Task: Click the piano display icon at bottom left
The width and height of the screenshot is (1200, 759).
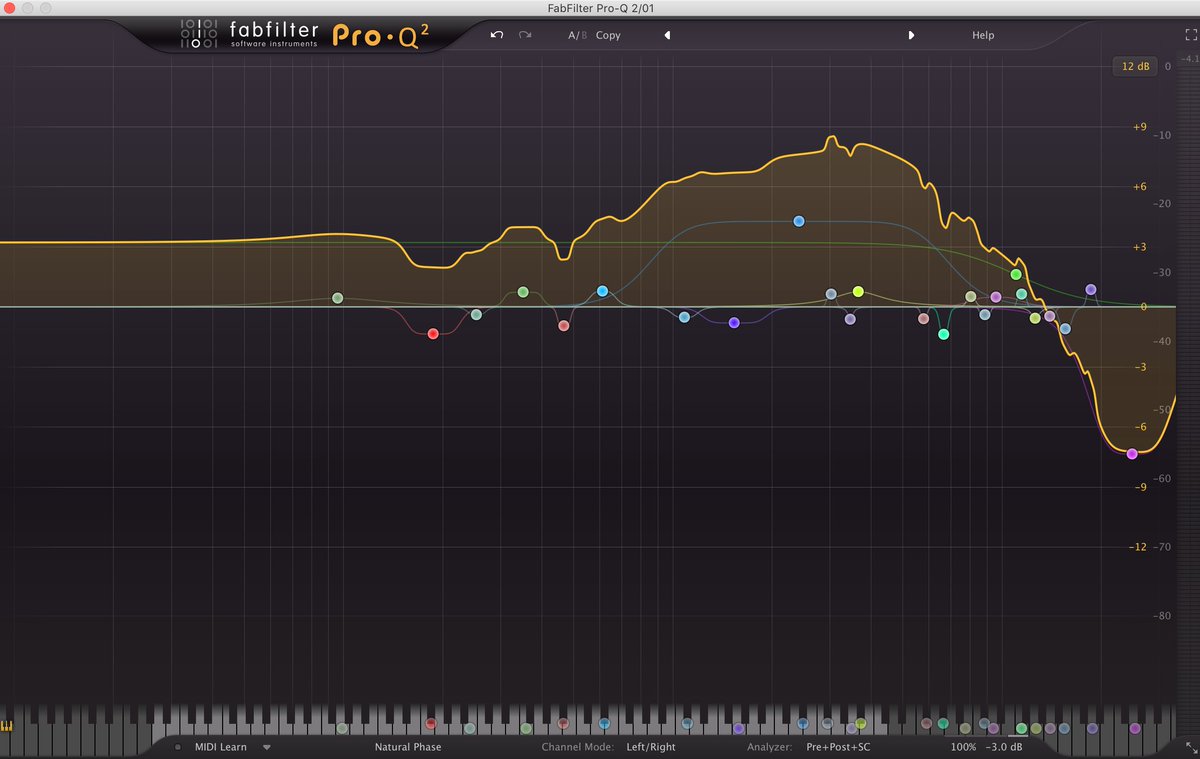Action: coord(8,725)
